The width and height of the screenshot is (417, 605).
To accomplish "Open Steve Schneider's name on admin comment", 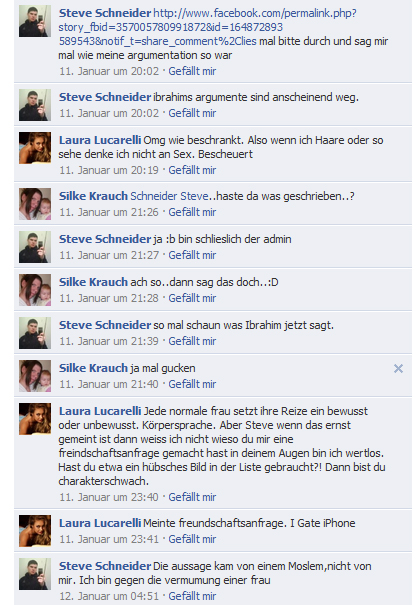I will click(105, 239).
